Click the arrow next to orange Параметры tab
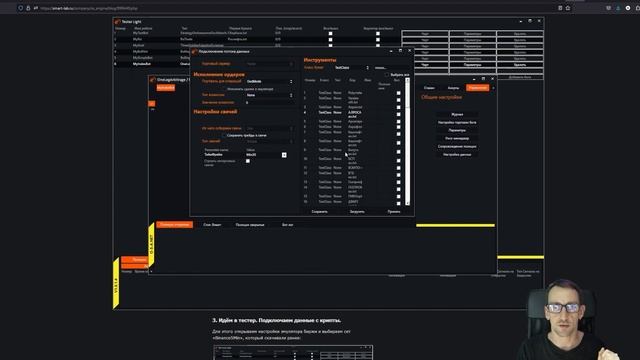 [x=493, y=88]
